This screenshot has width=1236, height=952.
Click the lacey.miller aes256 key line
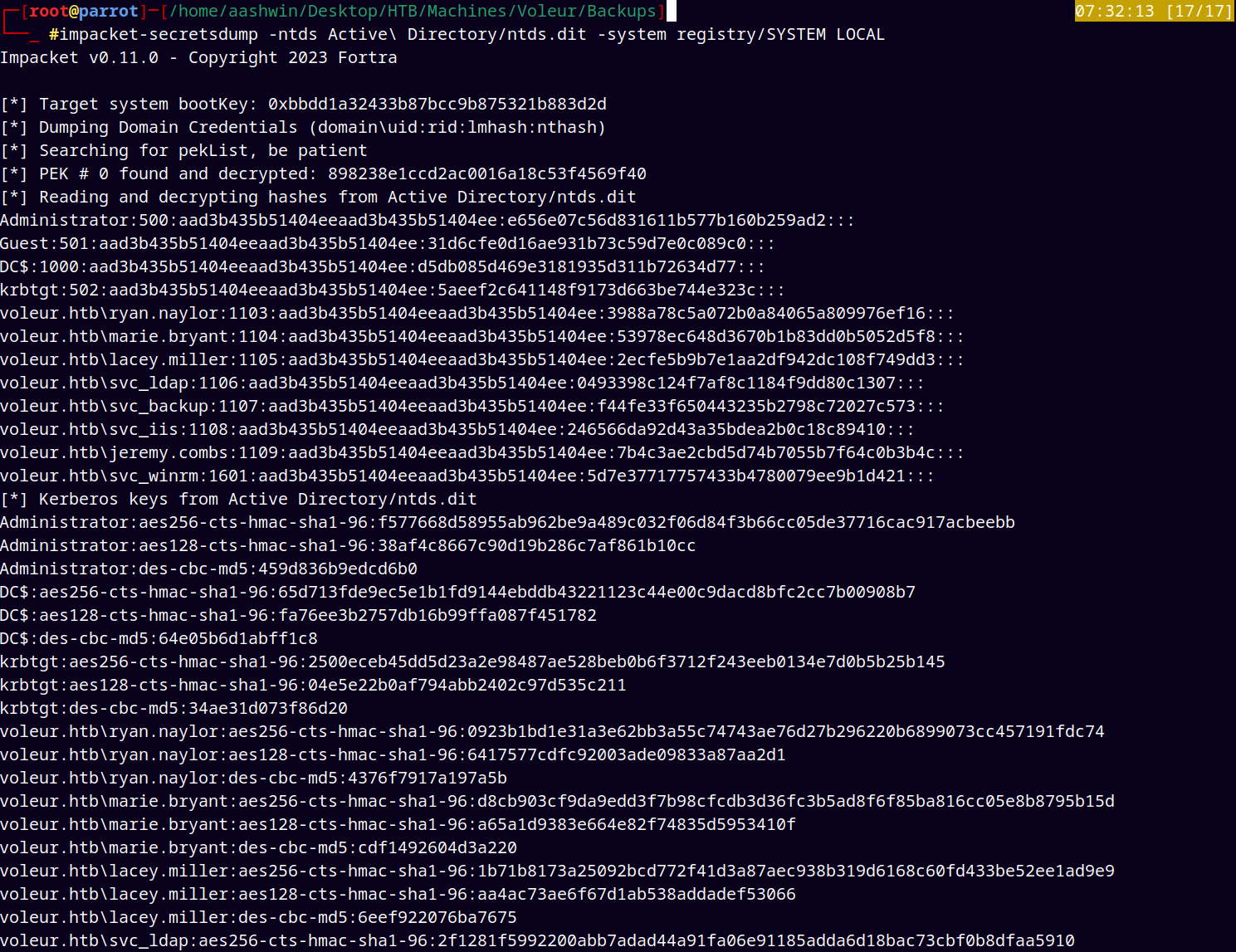coord(557,871)
